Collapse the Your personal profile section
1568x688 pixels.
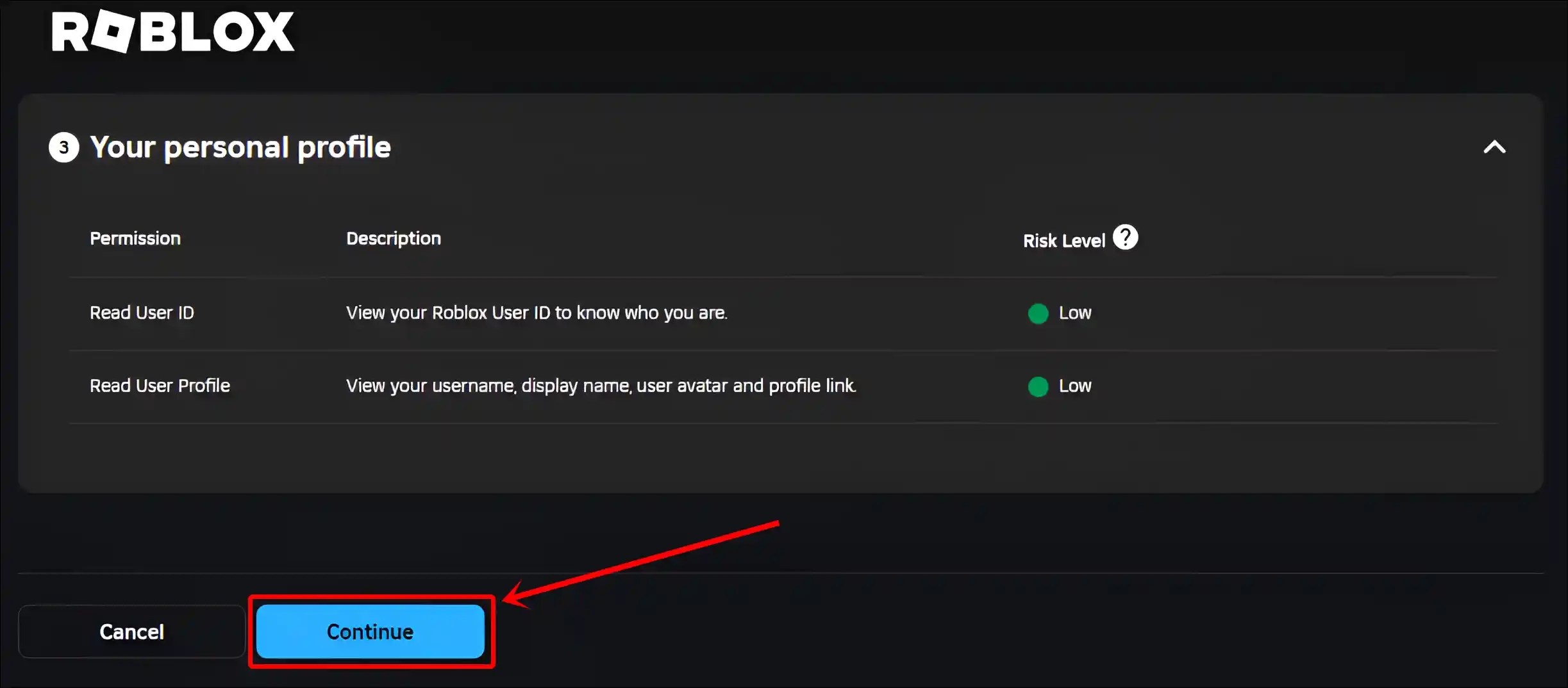[1494, 147]
